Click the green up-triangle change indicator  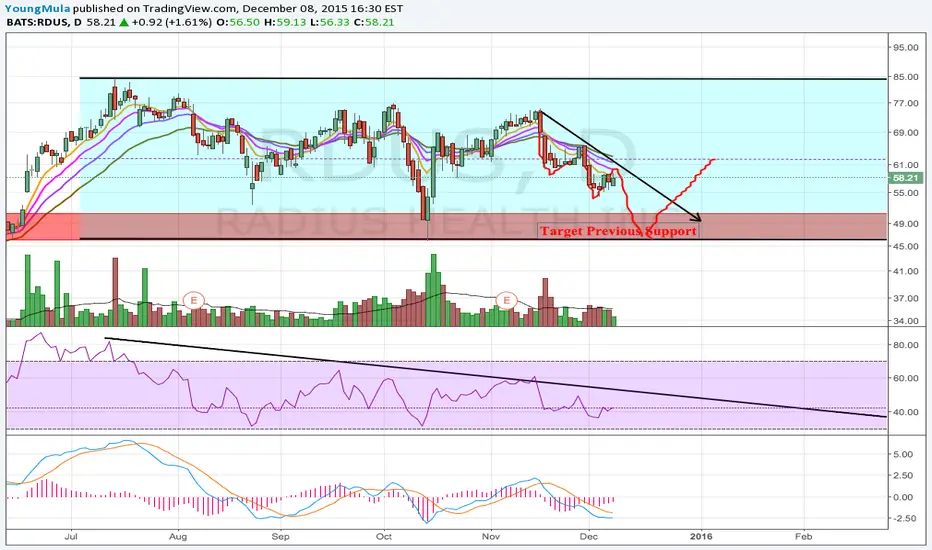(124, 22)
